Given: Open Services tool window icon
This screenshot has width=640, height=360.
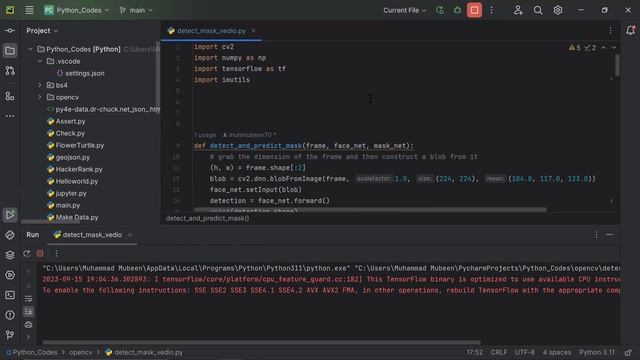Looking at the screenshot, I should (x=10, y=275).
